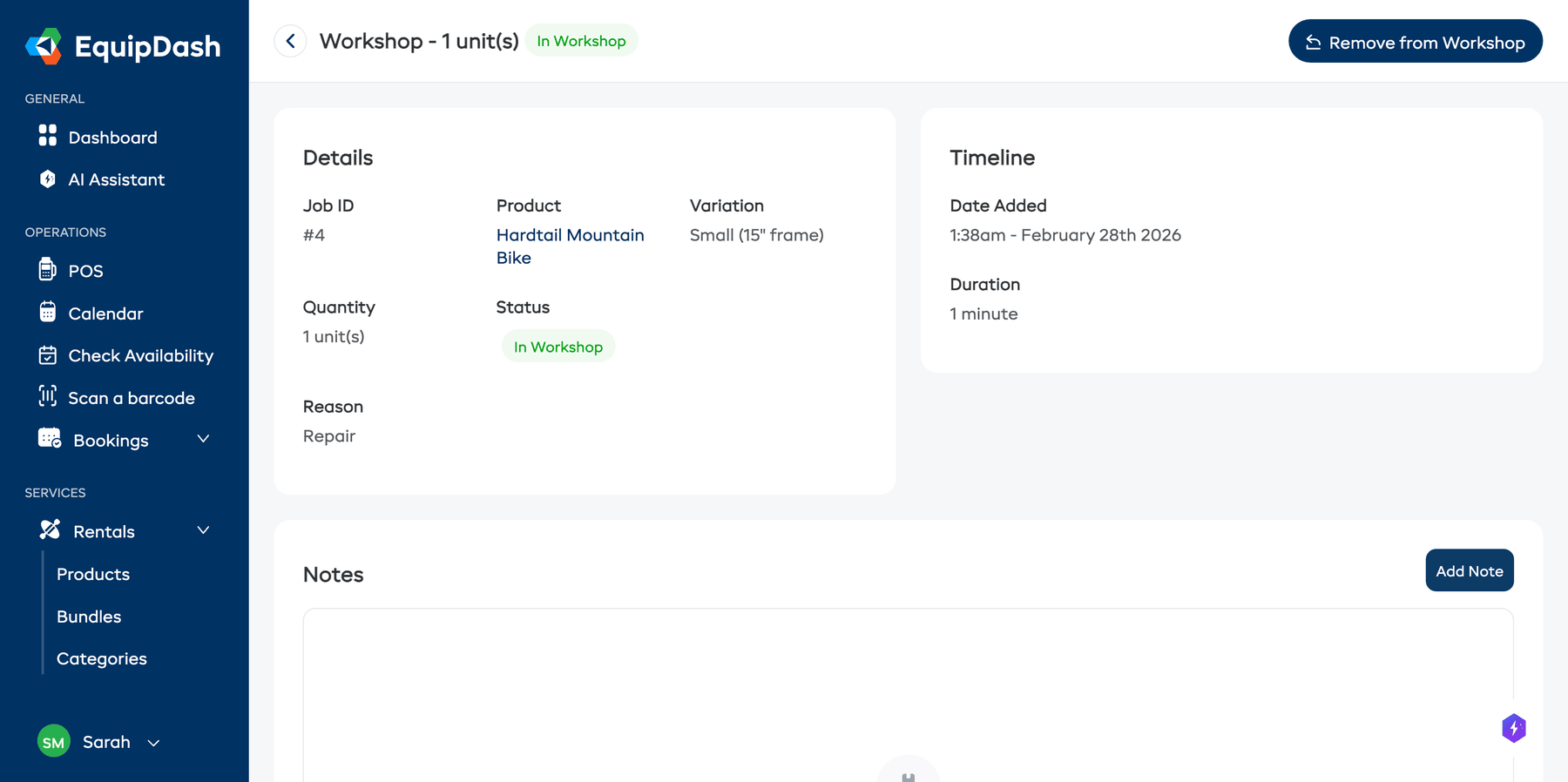
Task: Open the Sarah user menu chevron
Action: pyautogui.click(x=153, y=743)
